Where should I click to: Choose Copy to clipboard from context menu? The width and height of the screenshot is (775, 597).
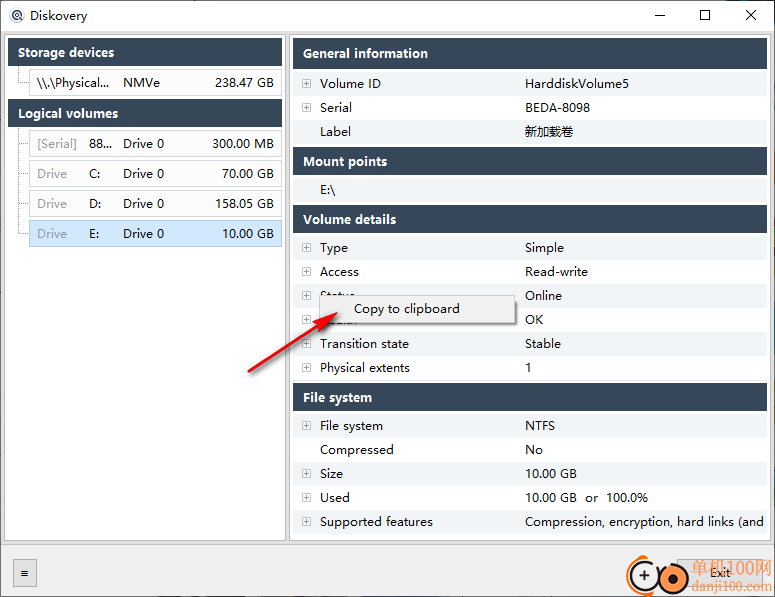pos(417,309)
